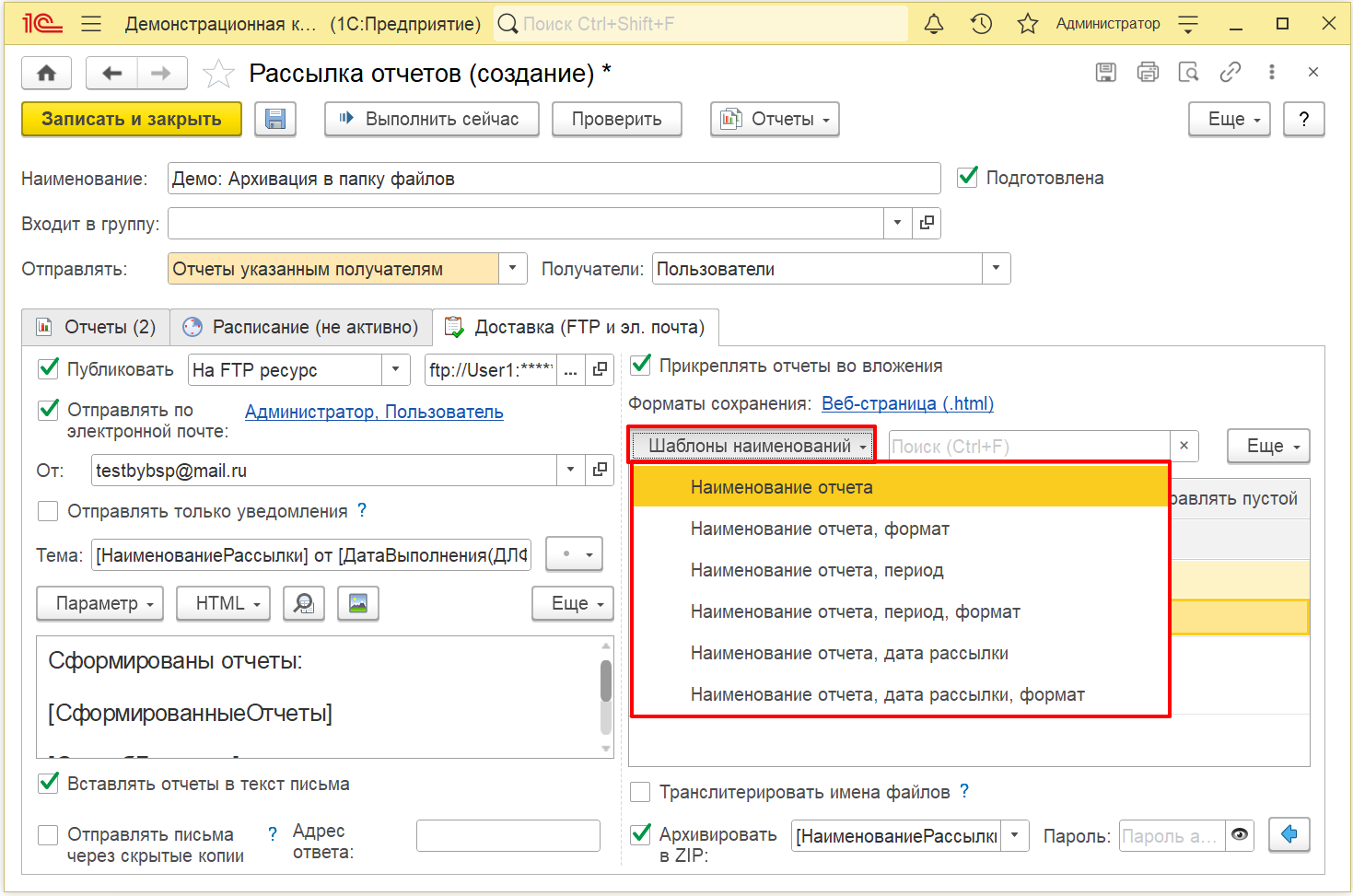Show archive password with eye icon
Viewport: 1353px width, 896px height.
(x=1240, y=835)
